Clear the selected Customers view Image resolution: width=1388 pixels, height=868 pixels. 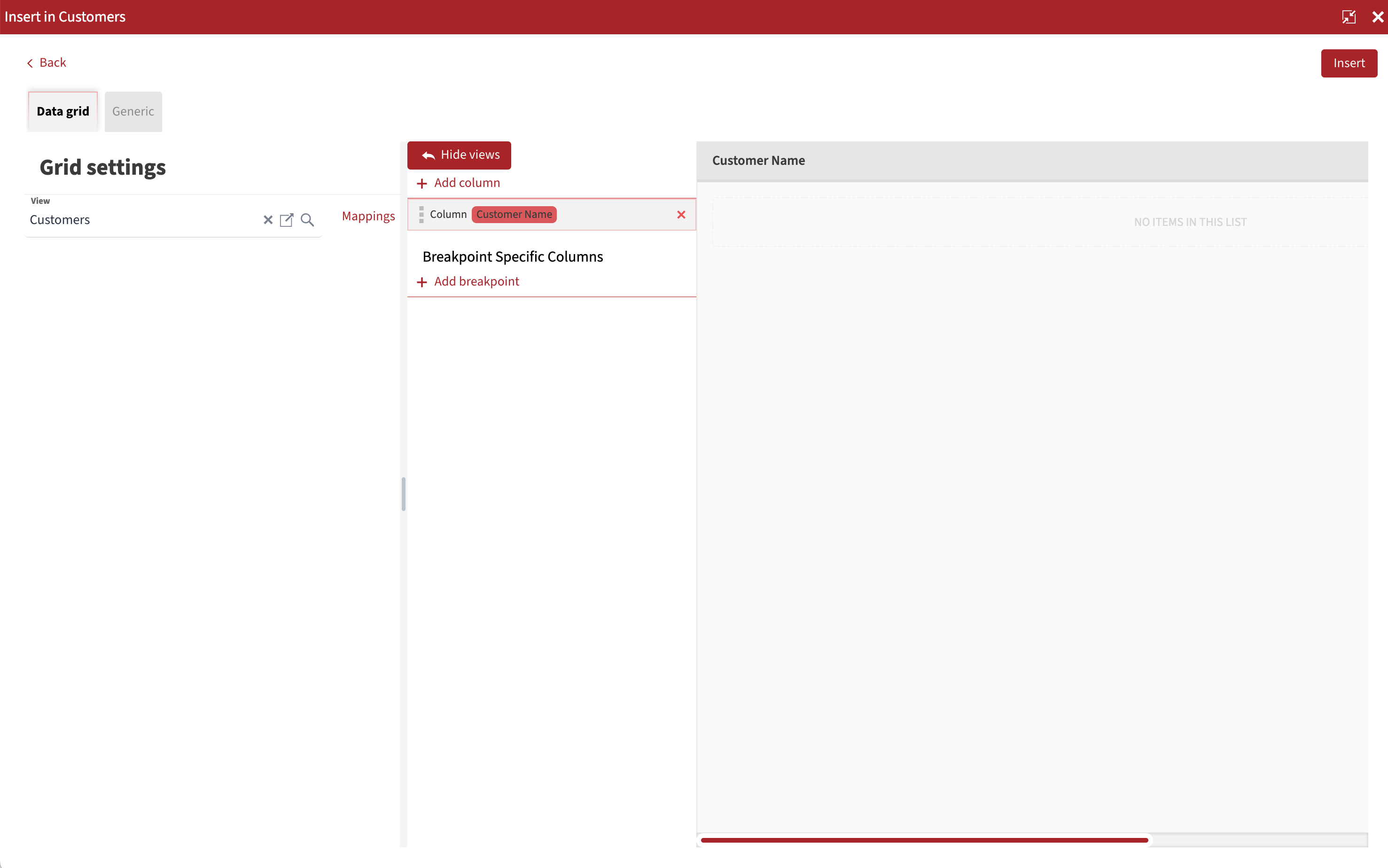click(x=268, y=219)
